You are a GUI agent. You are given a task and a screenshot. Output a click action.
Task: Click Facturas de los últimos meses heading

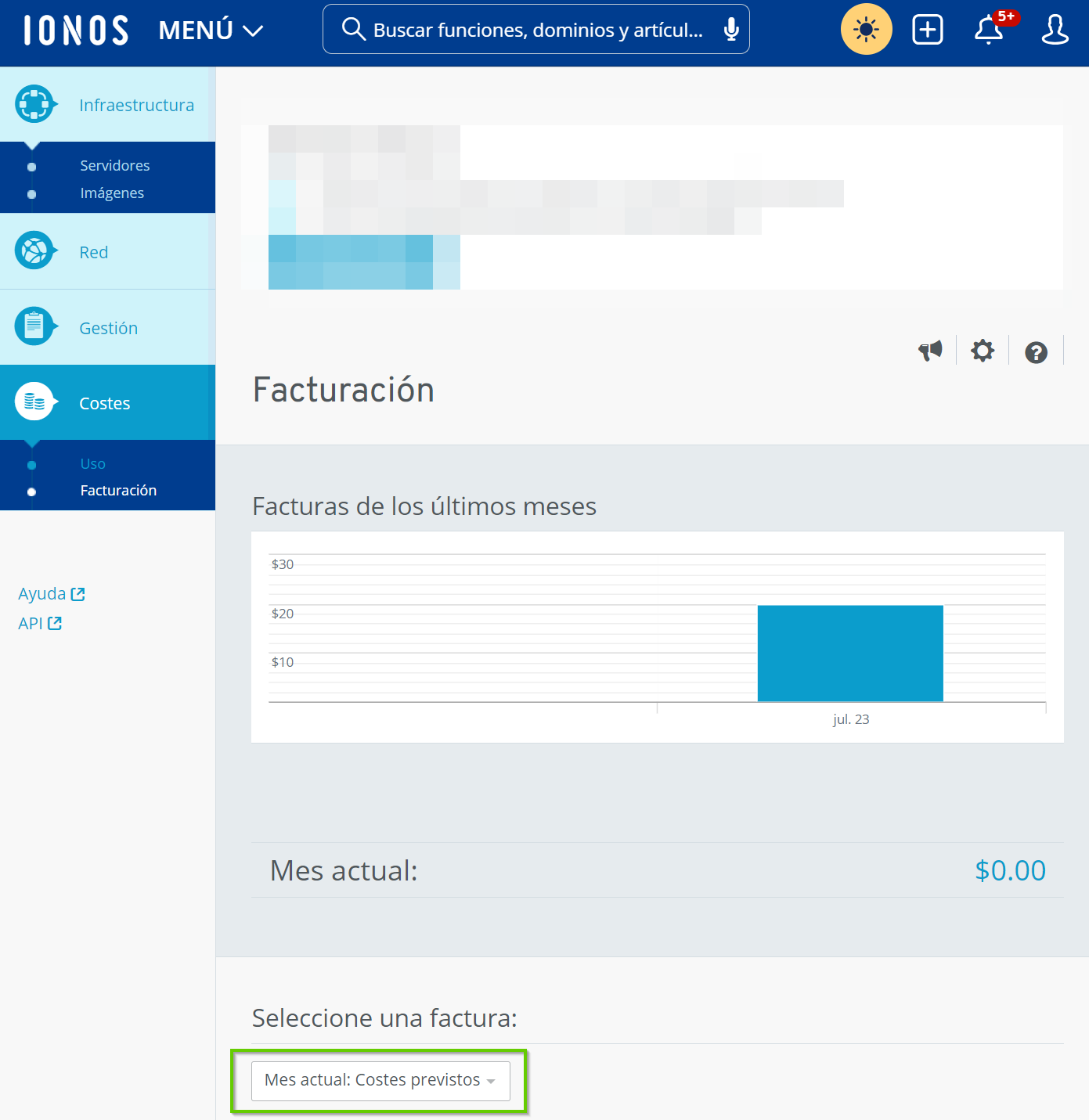pos(424,506)
